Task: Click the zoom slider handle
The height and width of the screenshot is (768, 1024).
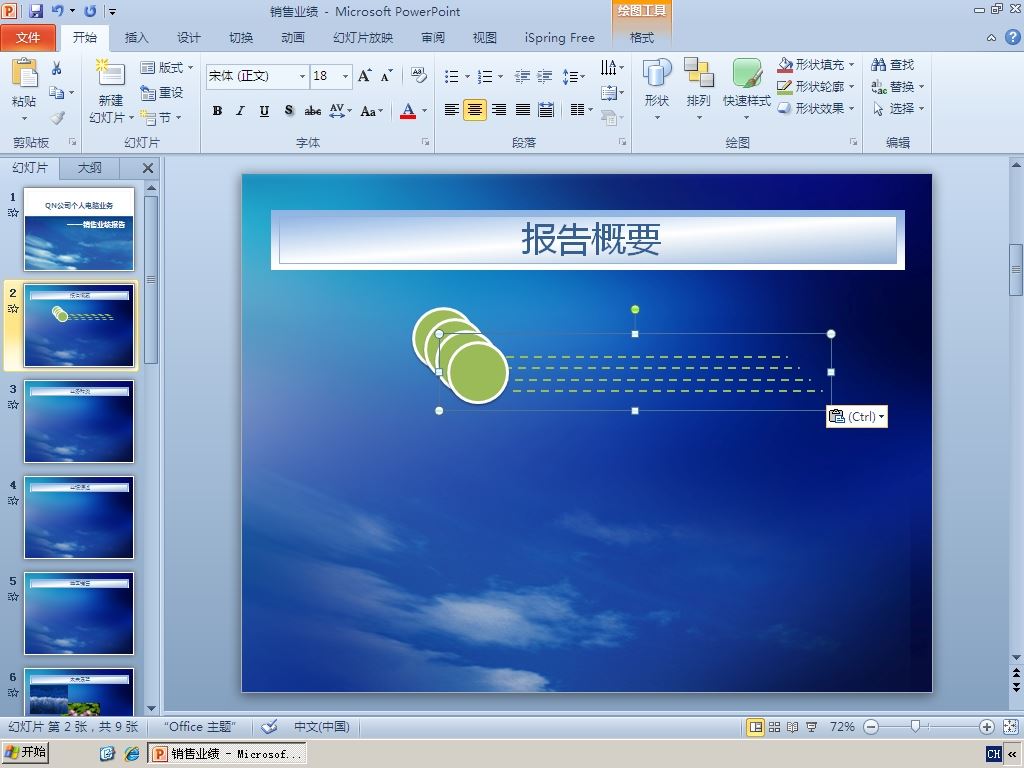Action: (x=916, y=726)
